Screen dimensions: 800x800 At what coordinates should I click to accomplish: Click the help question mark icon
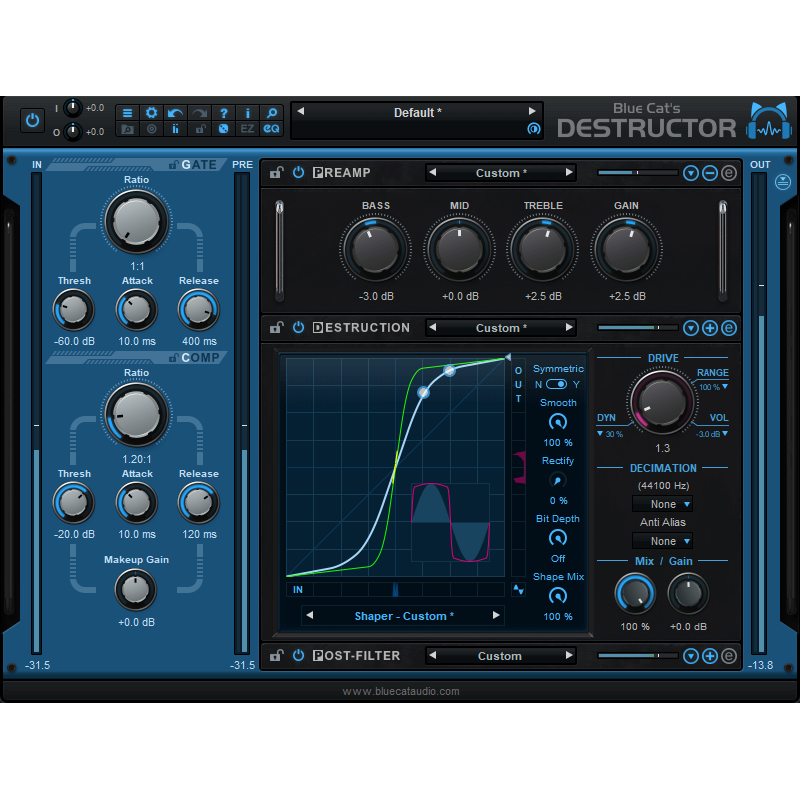(224, 112)
